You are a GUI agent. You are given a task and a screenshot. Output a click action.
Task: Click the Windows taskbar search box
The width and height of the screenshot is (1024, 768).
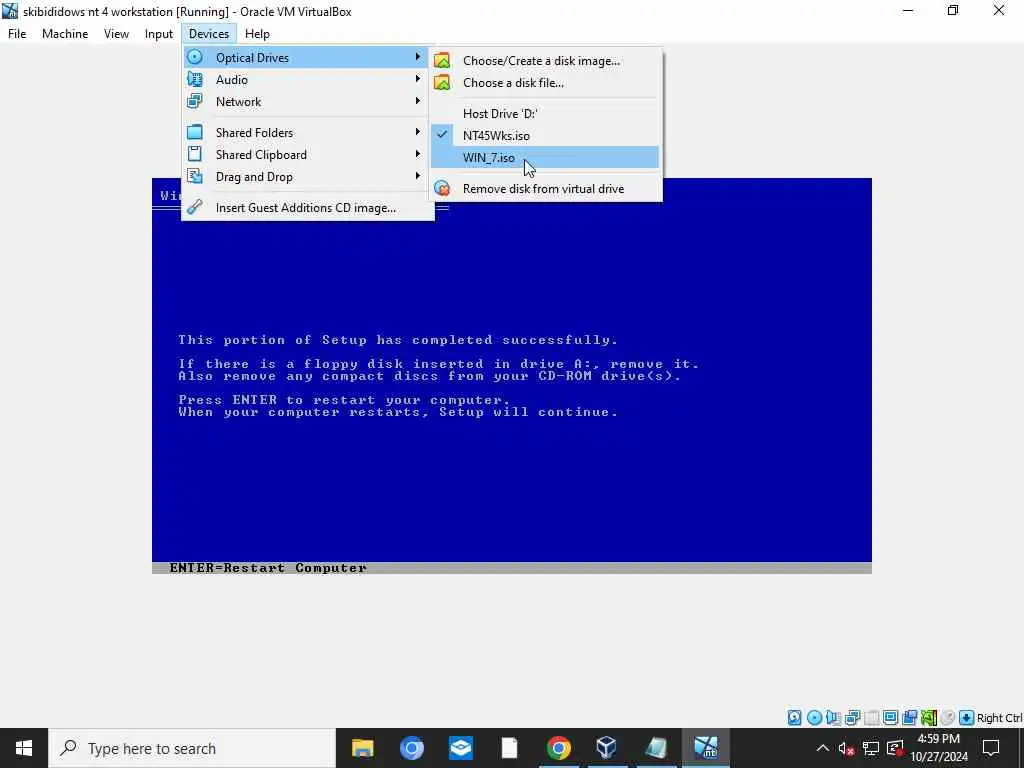(192, 748)
